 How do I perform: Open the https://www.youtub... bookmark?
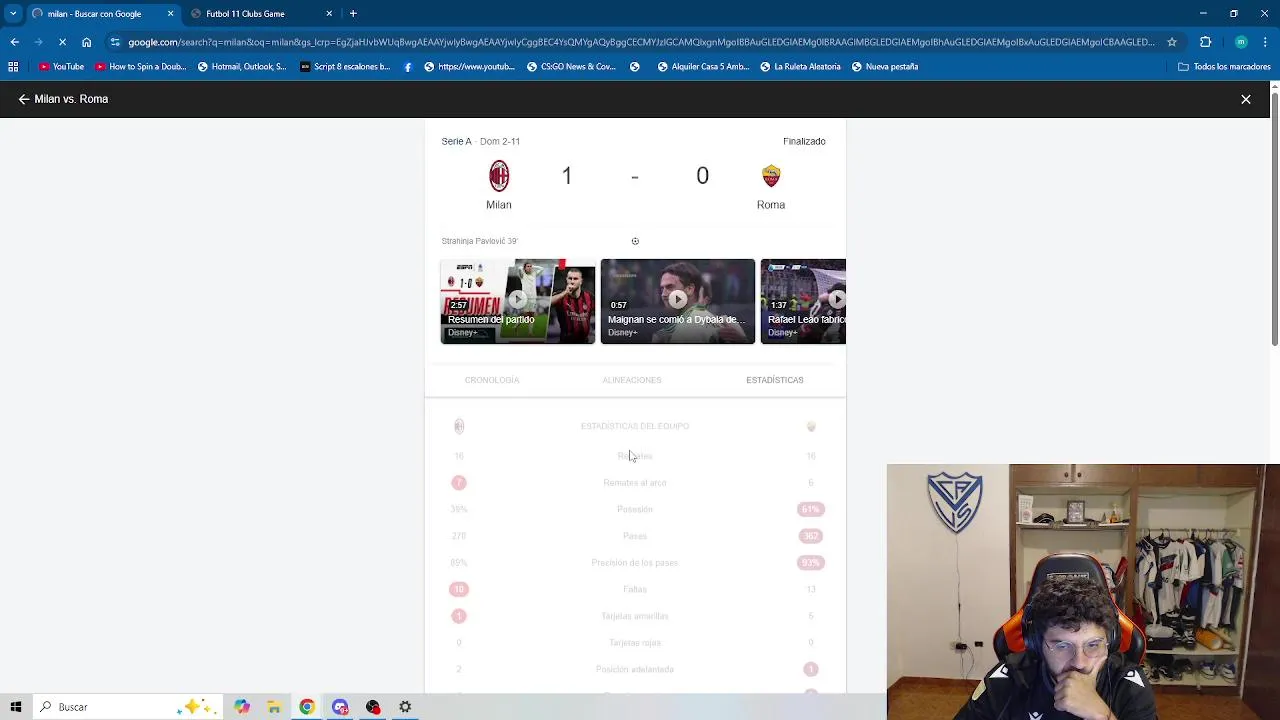[x=469, y=67]
